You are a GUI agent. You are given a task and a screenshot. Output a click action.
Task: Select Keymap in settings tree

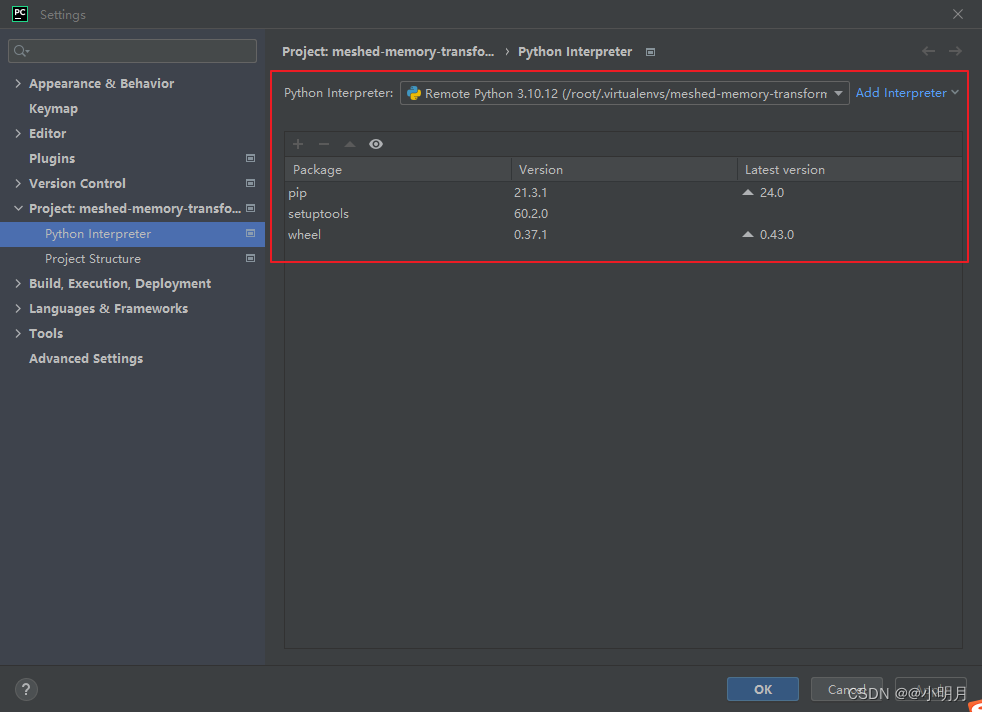point(53,108)
